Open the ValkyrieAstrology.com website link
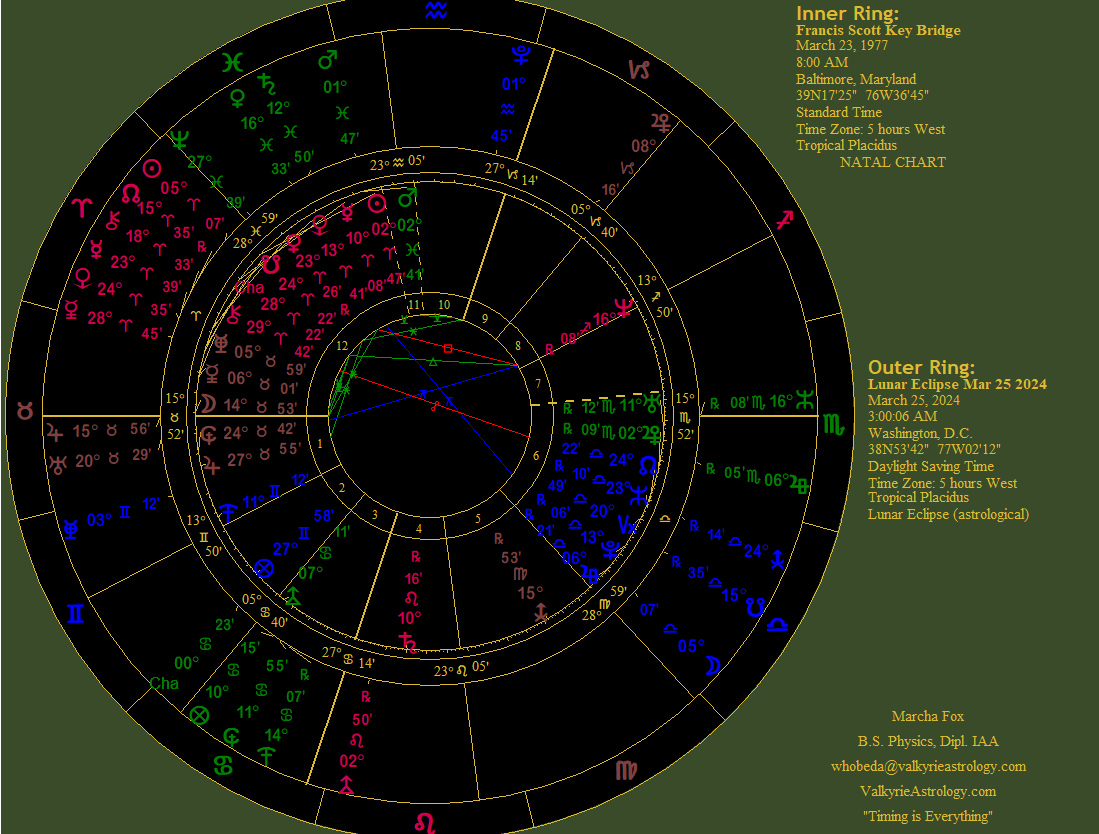 928,791
